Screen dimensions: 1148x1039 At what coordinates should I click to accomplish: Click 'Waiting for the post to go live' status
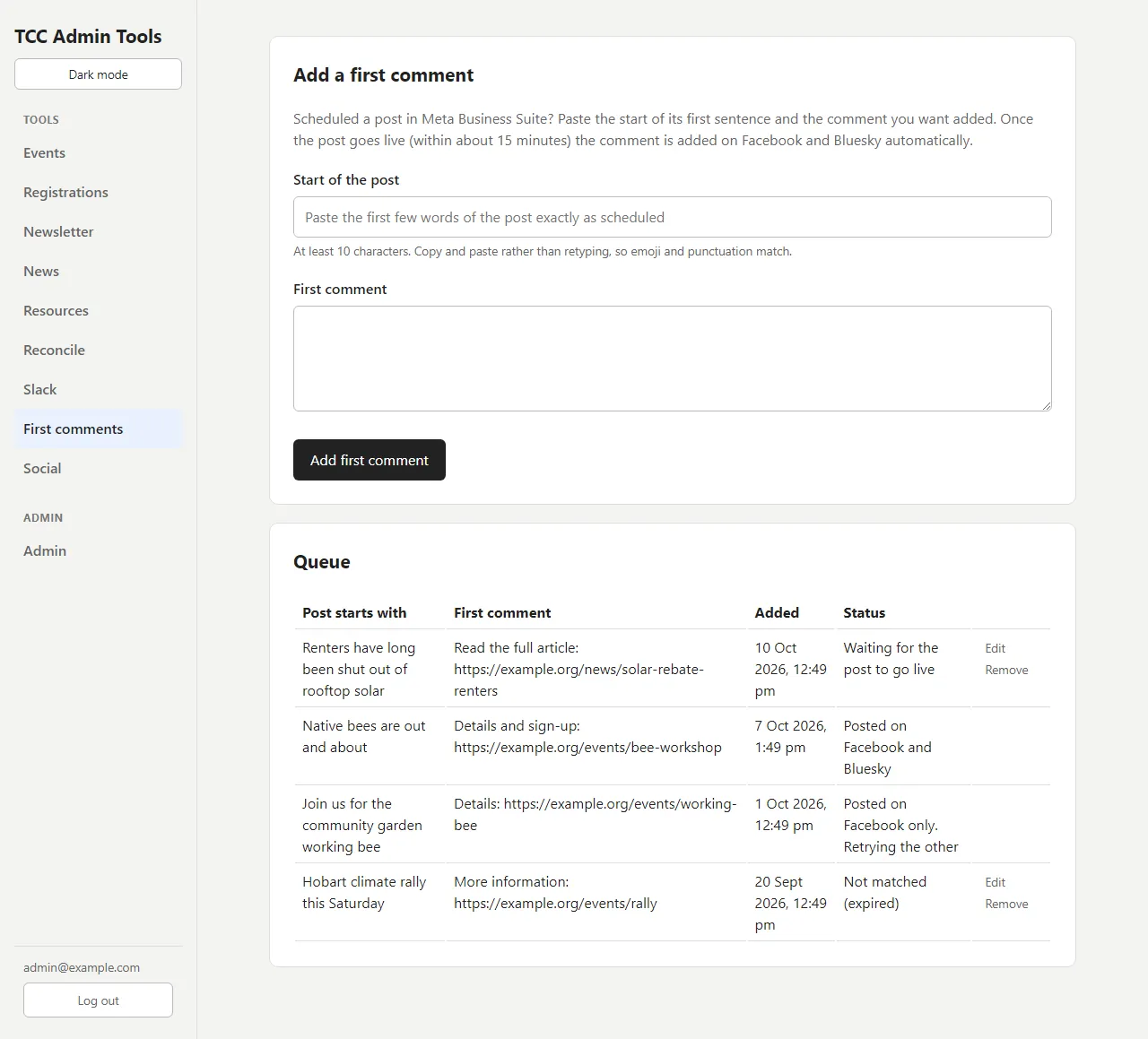(x=891, y=659)
